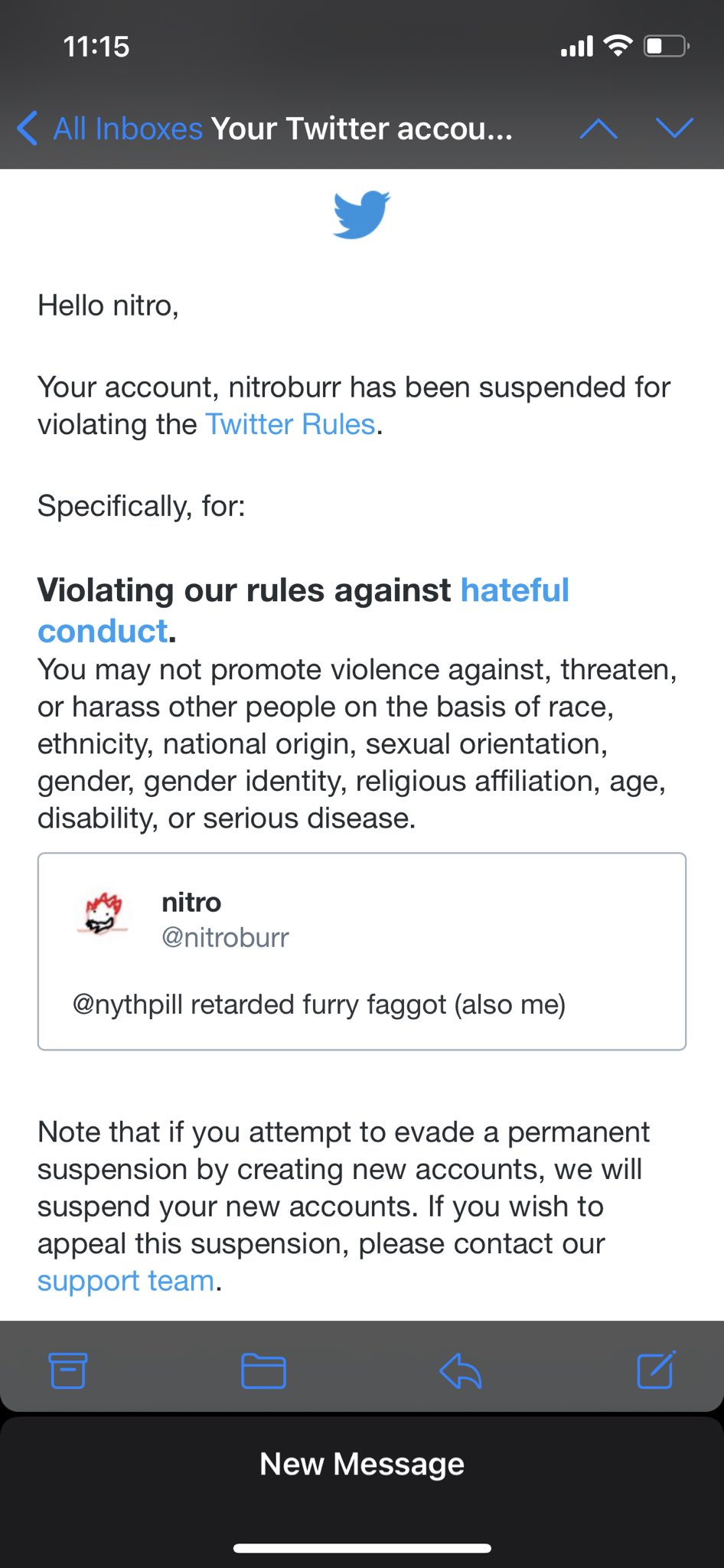Follow the support team link
This screenshot has width=724, height=1568.
(x=126, y=1281)
